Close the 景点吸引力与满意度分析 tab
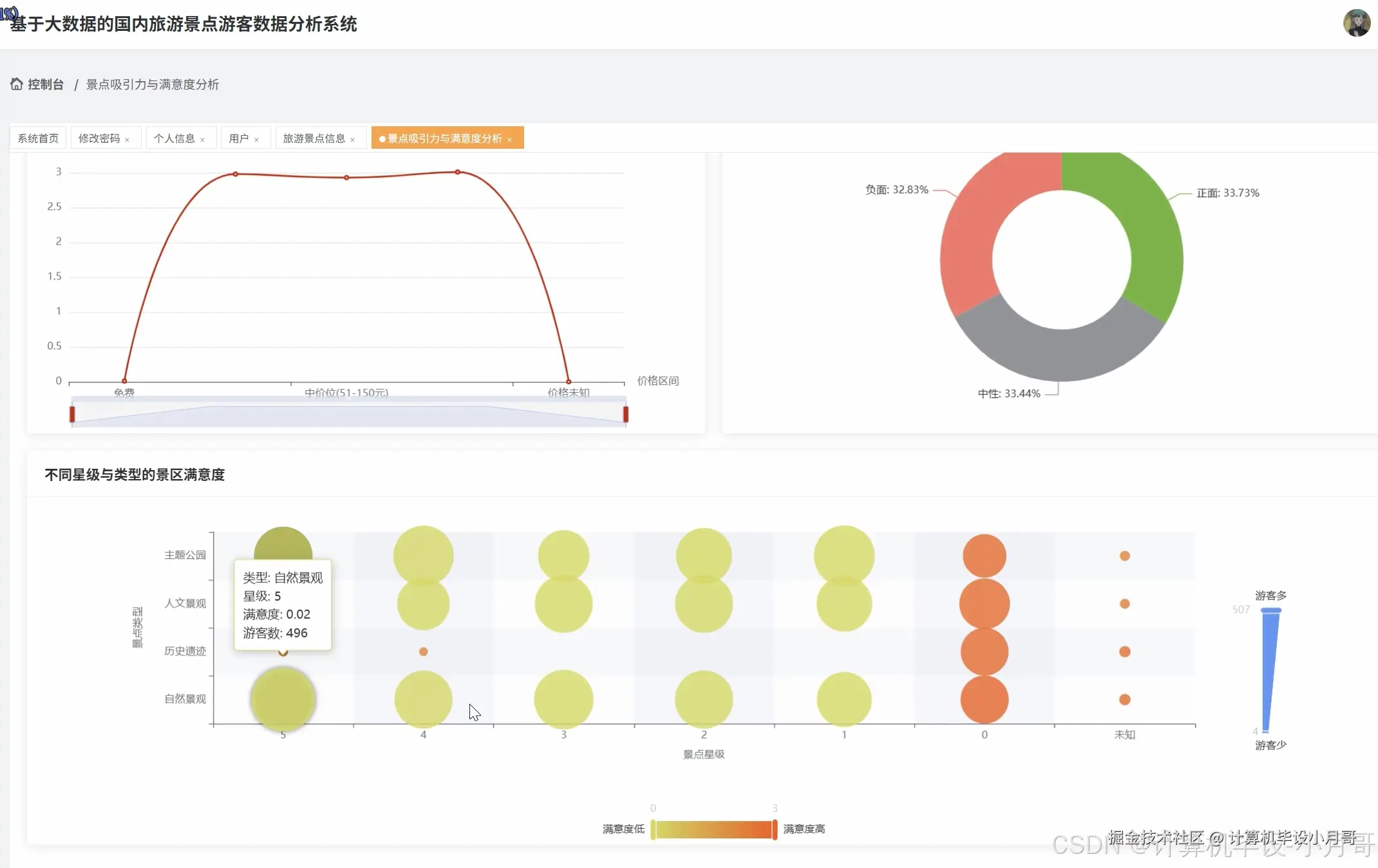This screenshot has width=1378, height=868. coord(510,139)
